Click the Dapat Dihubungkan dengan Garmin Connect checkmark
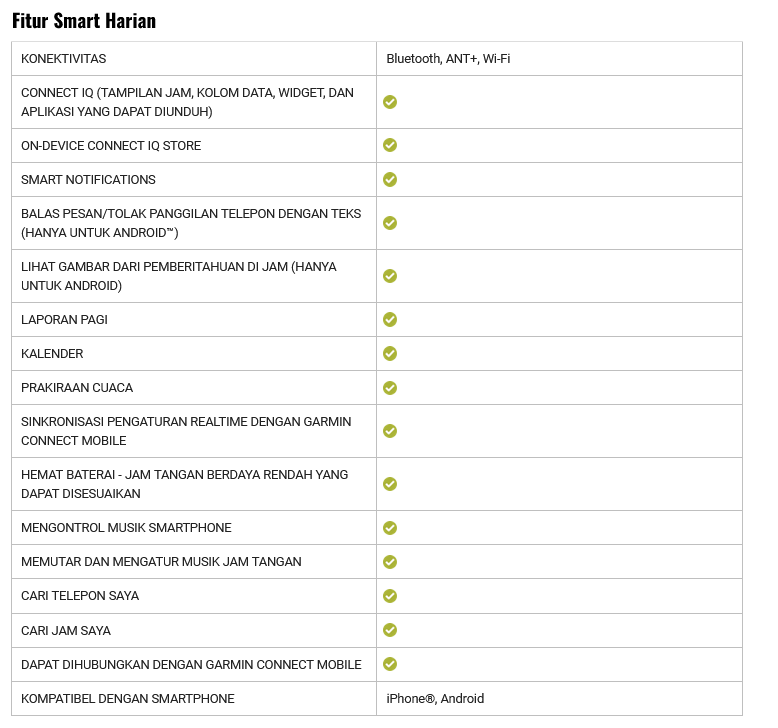Image resolution: width=778 pixels, height=728 pixels. click(390, 664)
